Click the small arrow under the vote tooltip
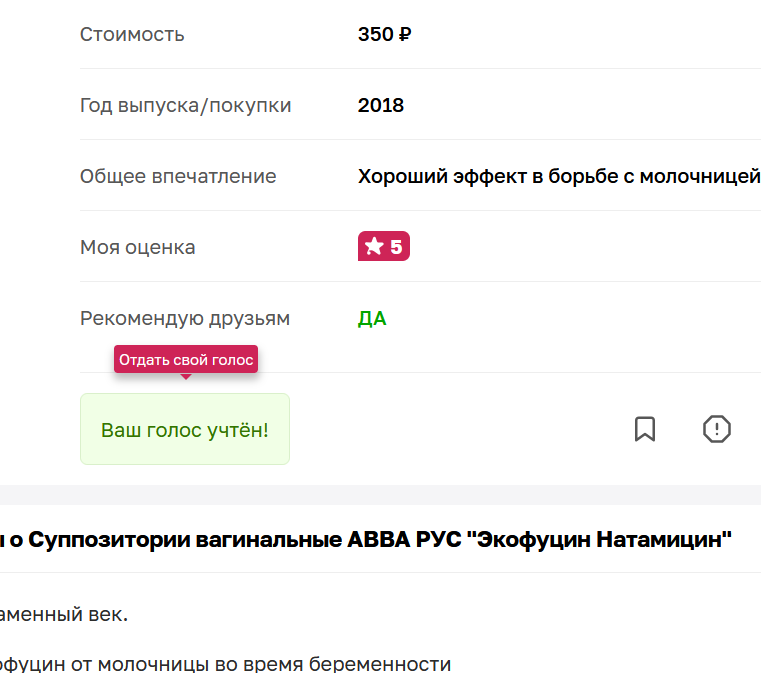This screenshot has width=761, height=689. [x=185, y=377]
